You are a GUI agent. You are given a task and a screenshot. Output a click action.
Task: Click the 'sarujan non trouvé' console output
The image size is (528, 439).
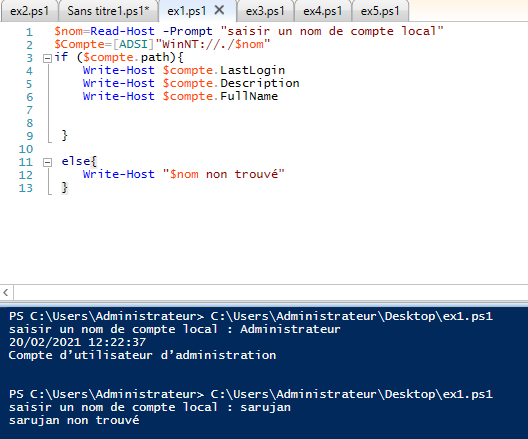click(x=74, y=420)
